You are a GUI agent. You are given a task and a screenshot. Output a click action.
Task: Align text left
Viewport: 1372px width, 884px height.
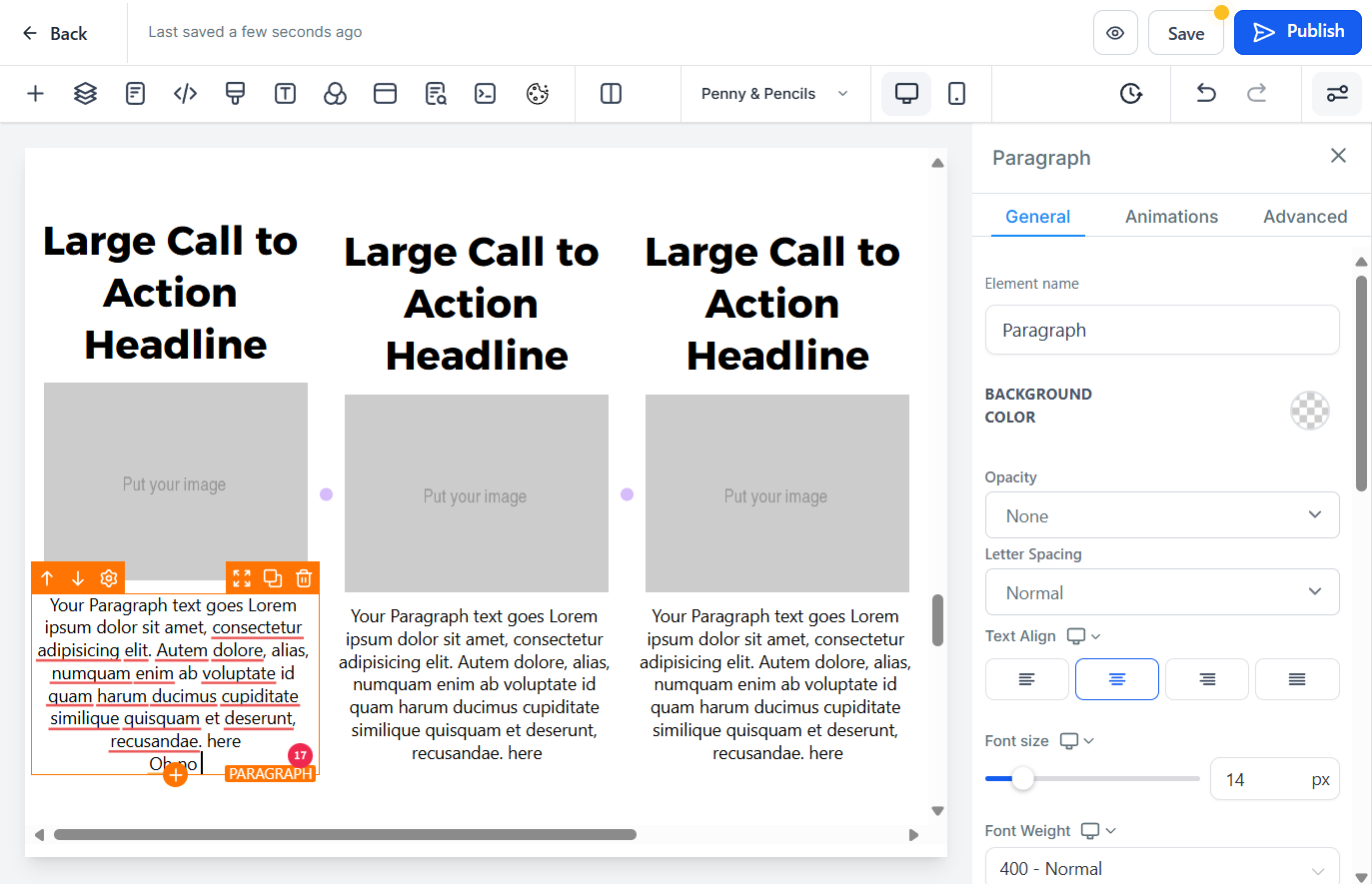(1027, 679)
